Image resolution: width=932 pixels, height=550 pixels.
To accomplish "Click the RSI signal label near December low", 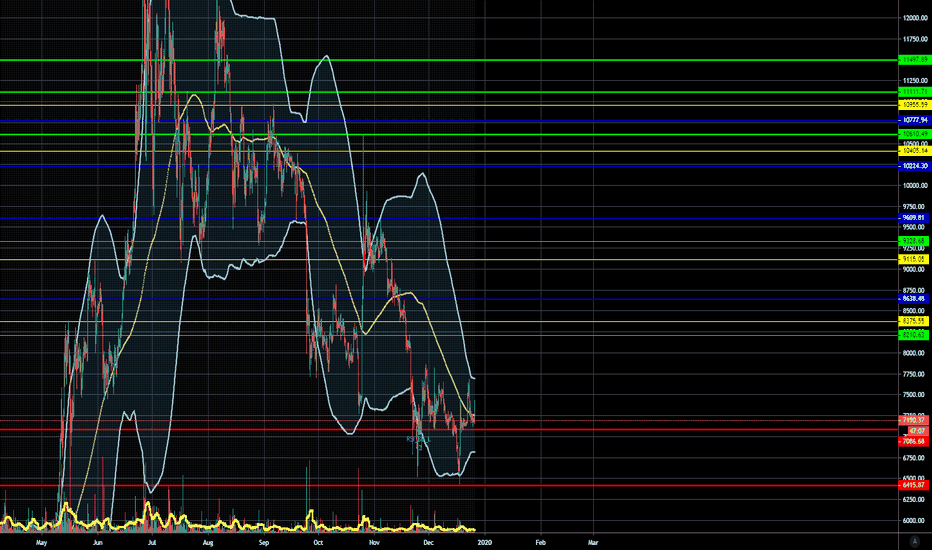I will tap(418, 441).
